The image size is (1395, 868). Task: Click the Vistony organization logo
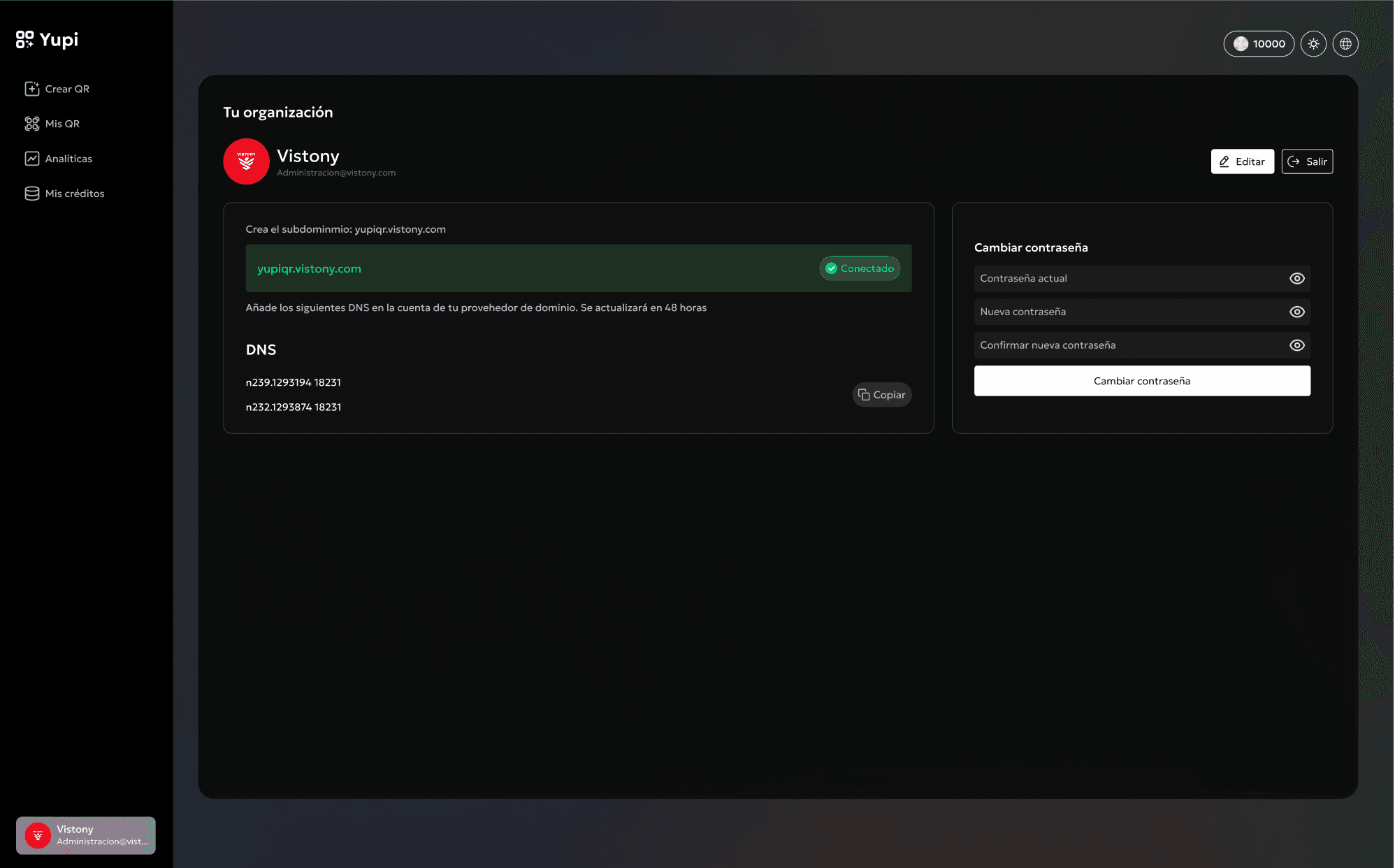(x=246, y=161)
